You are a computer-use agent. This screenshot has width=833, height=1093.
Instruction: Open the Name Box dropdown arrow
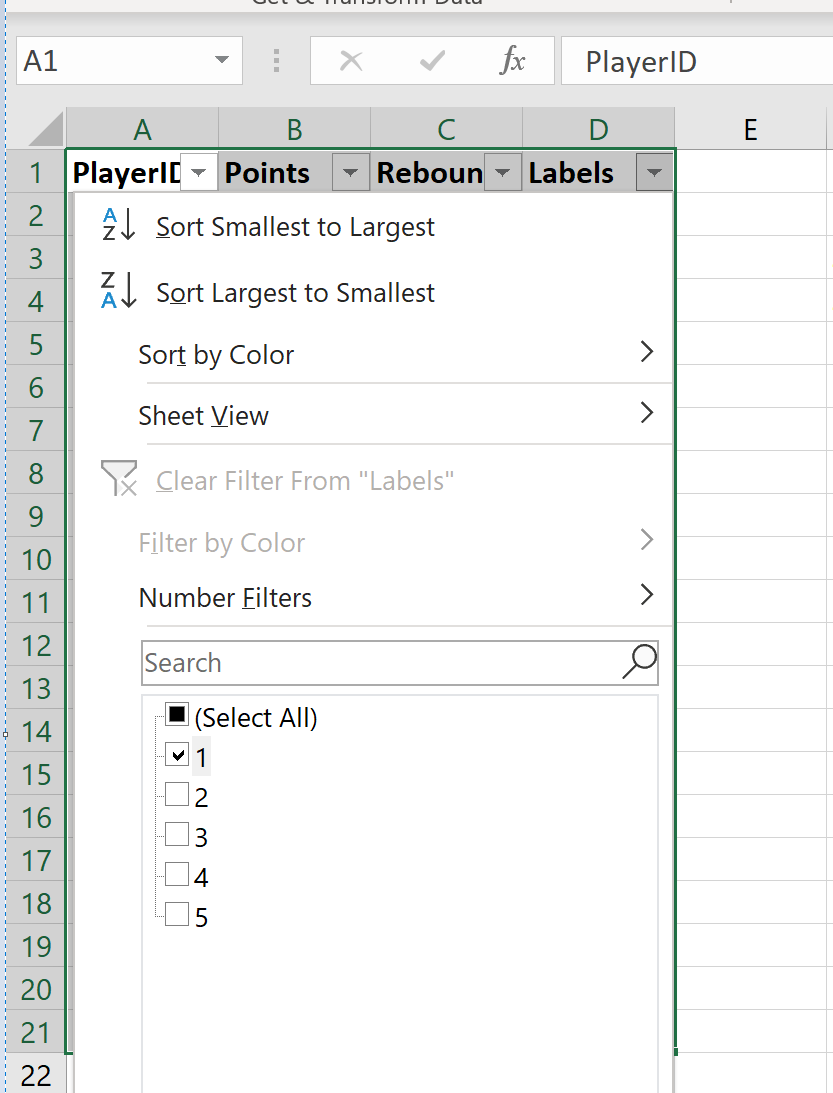[x=222, y=62]
